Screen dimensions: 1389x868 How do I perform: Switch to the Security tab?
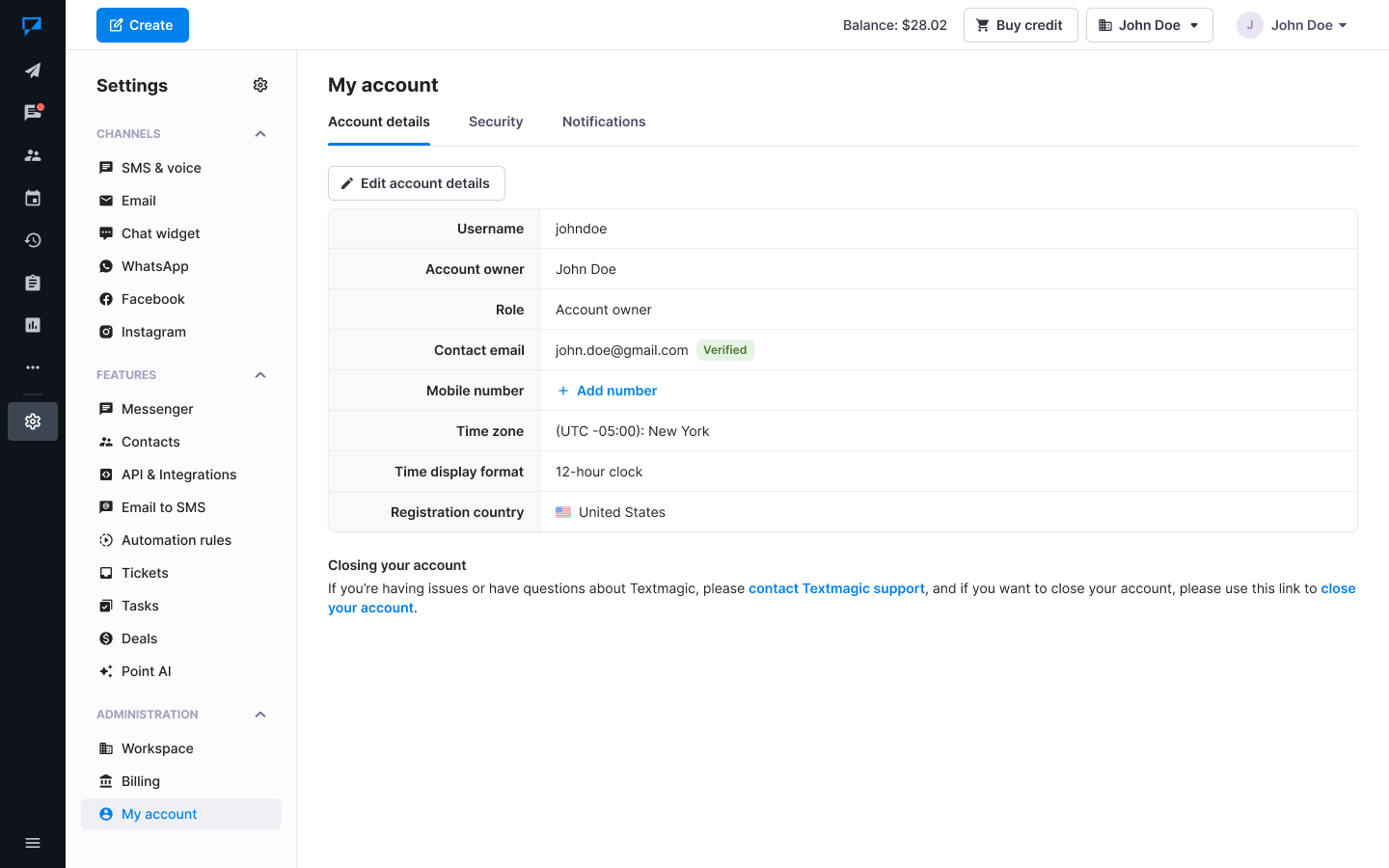496,122
